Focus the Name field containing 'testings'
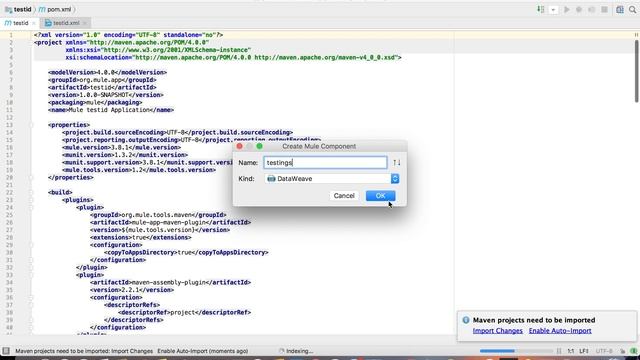 tap(325, 162)
